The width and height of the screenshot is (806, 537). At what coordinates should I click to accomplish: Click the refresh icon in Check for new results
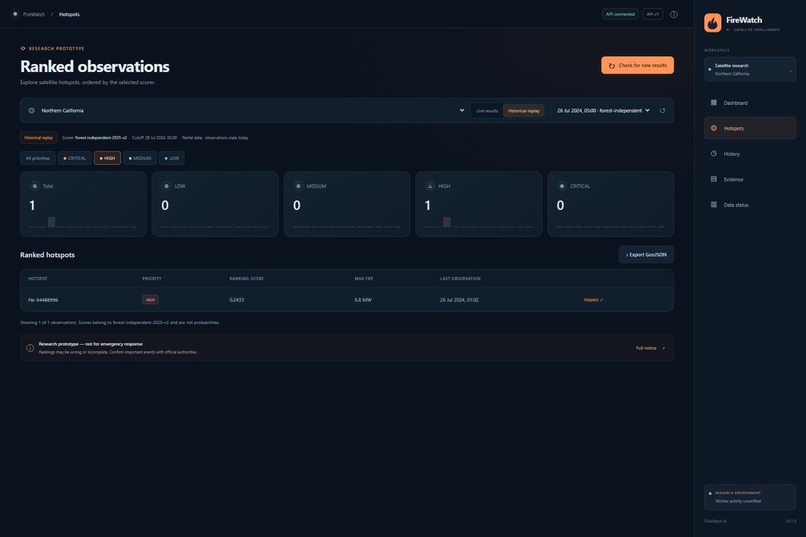(612, 66)
